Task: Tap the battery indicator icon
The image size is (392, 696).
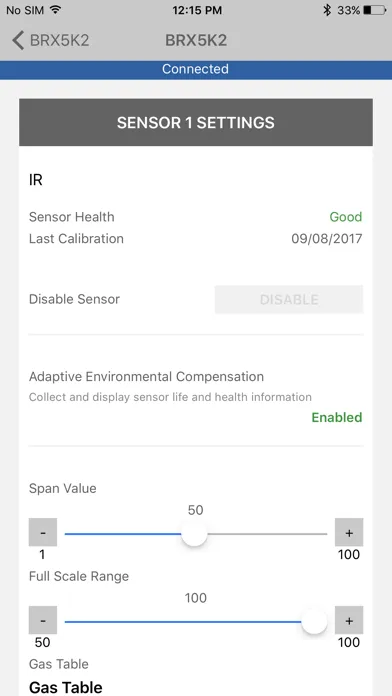Action: (375, 10)
